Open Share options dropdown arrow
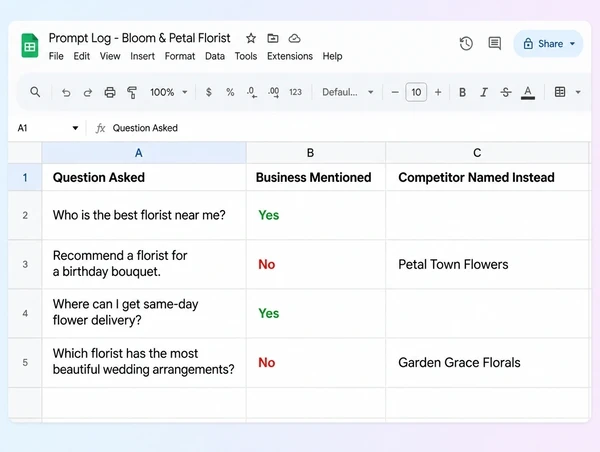 click(x=572, y=44)
